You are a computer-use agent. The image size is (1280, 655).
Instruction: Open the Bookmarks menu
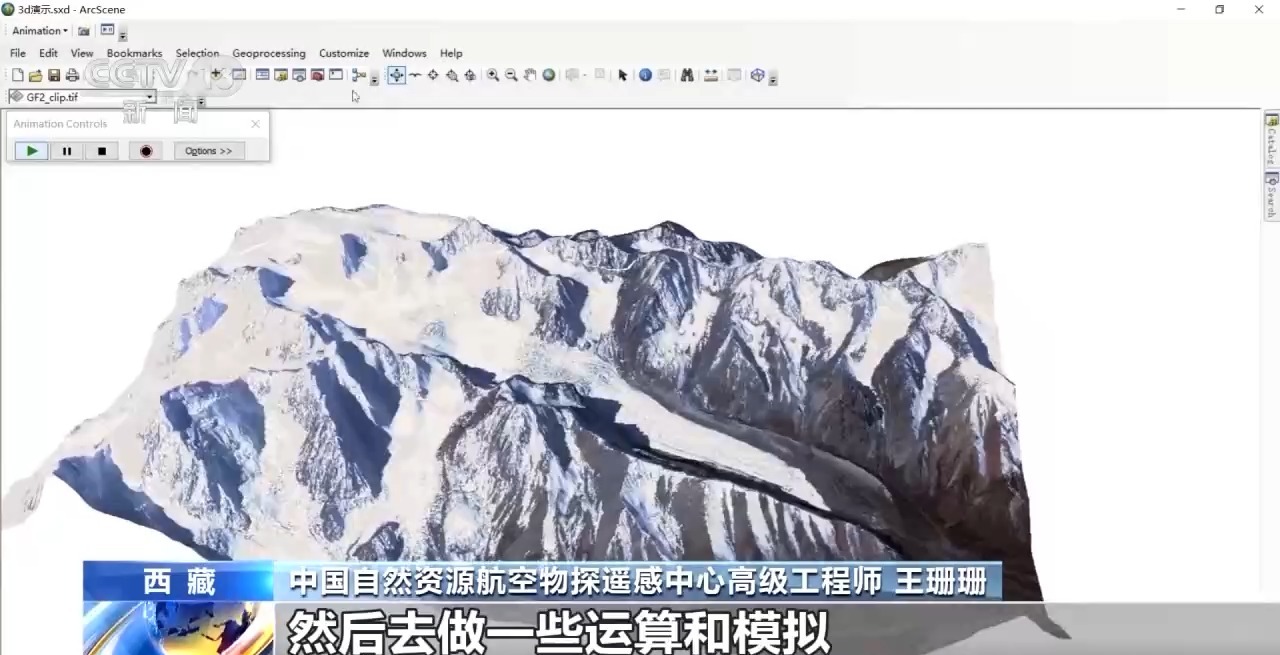tap(134, 53)
